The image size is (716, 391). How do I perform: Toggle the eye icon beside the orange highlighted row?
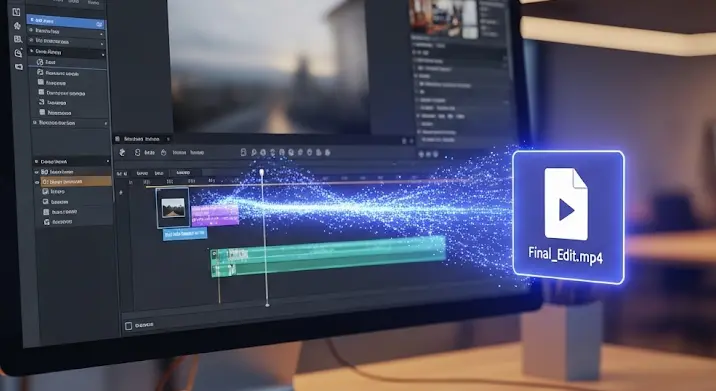(x=37, y=182)
